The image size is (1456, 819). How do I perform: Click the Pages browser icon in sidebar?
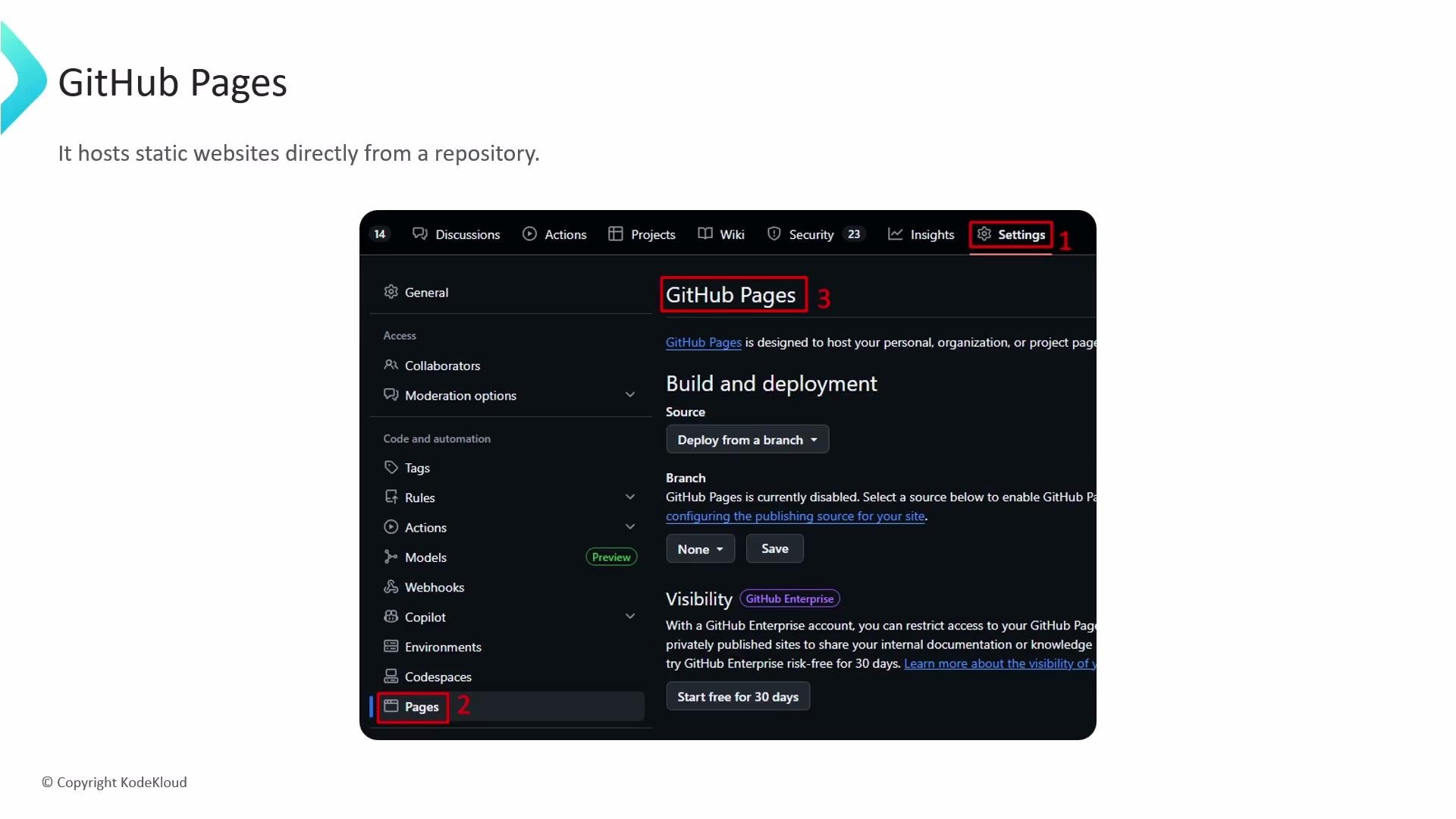tap(391, 706)
